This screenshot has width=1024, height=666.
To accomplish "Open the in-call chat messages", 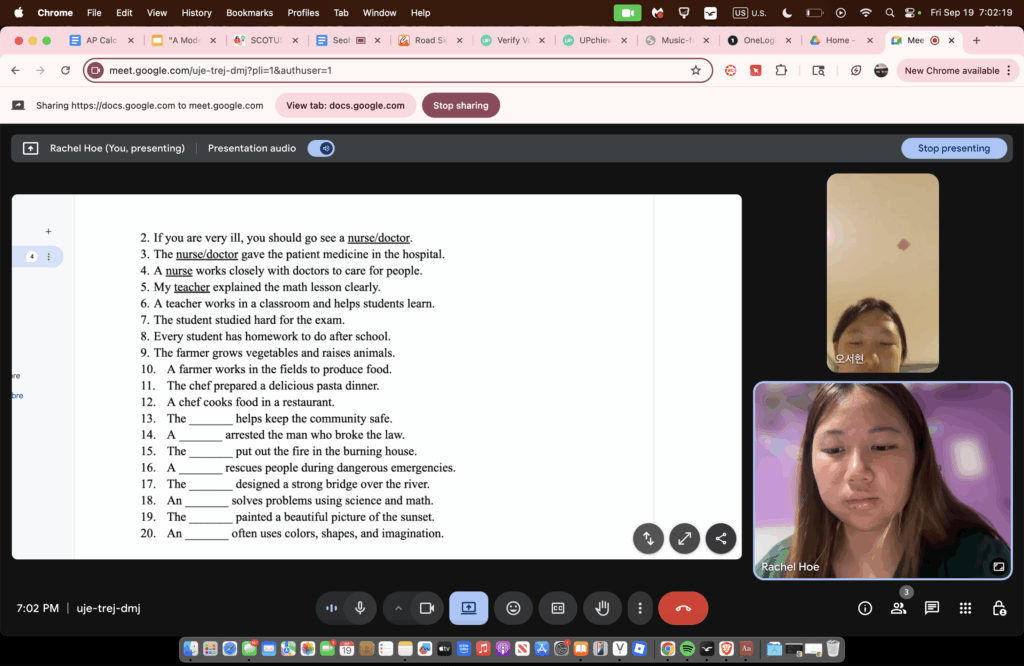I will tap(932, 608).
